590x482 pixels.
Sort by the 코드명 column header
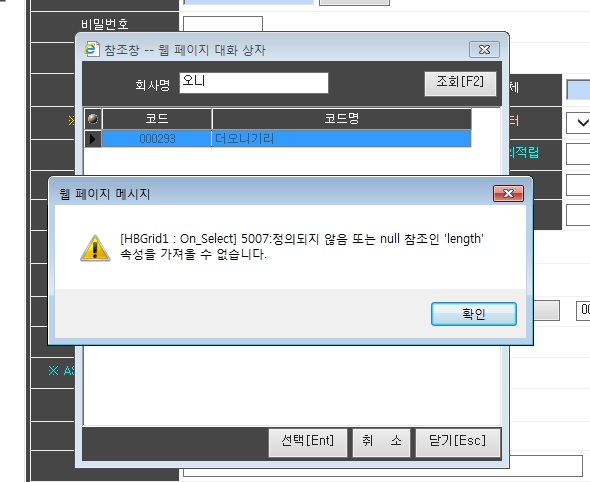[342, 119]
